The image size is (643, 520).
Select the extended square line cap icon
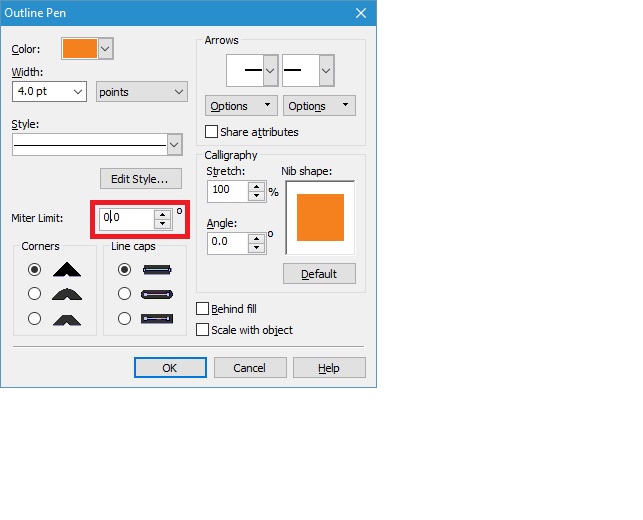click(x=157, y=319)
